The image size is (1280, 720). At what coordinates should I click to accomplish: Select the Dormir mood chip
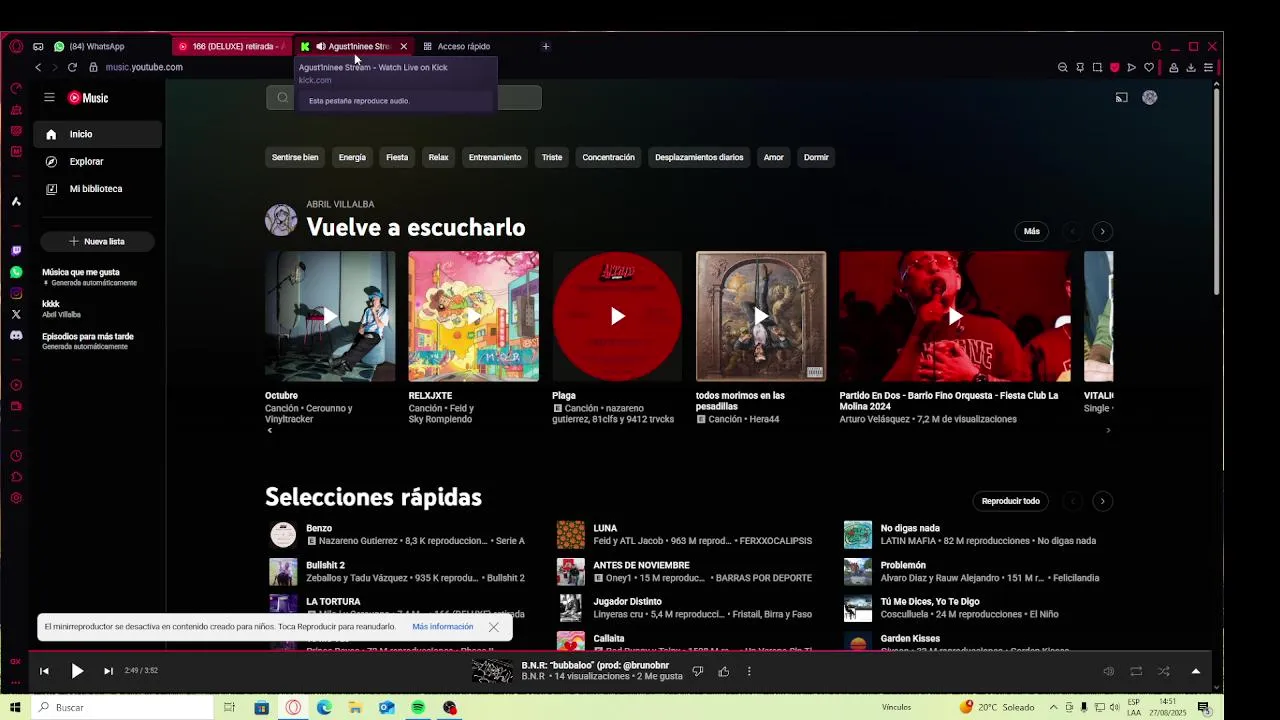(x=816, y=157)
